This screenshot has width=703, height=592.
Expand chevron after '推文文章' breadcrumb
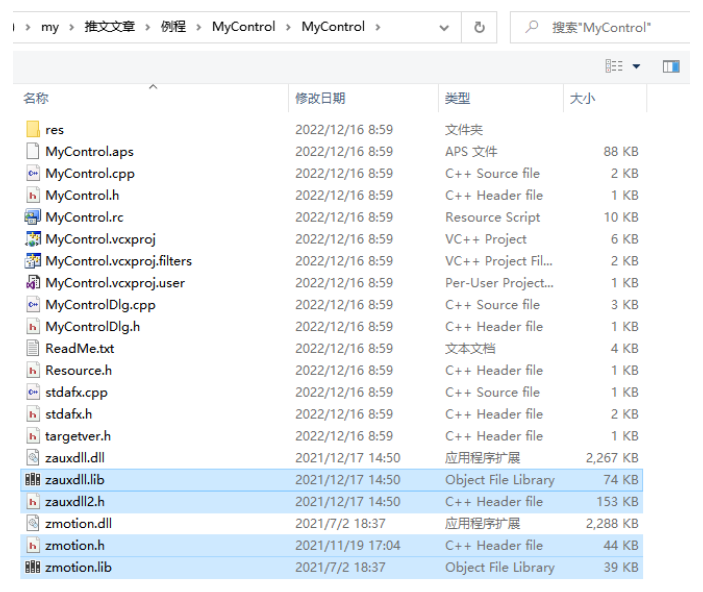(x=148, y=28)
